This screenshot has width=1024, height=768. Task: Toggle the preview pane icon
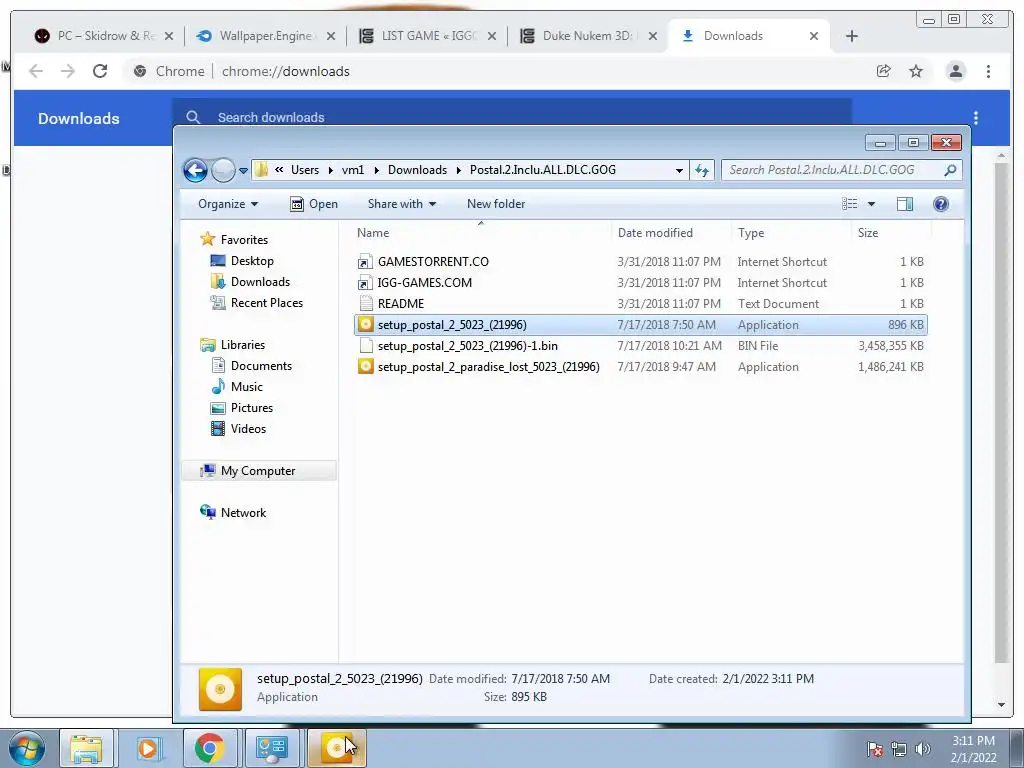pos(904,204)
